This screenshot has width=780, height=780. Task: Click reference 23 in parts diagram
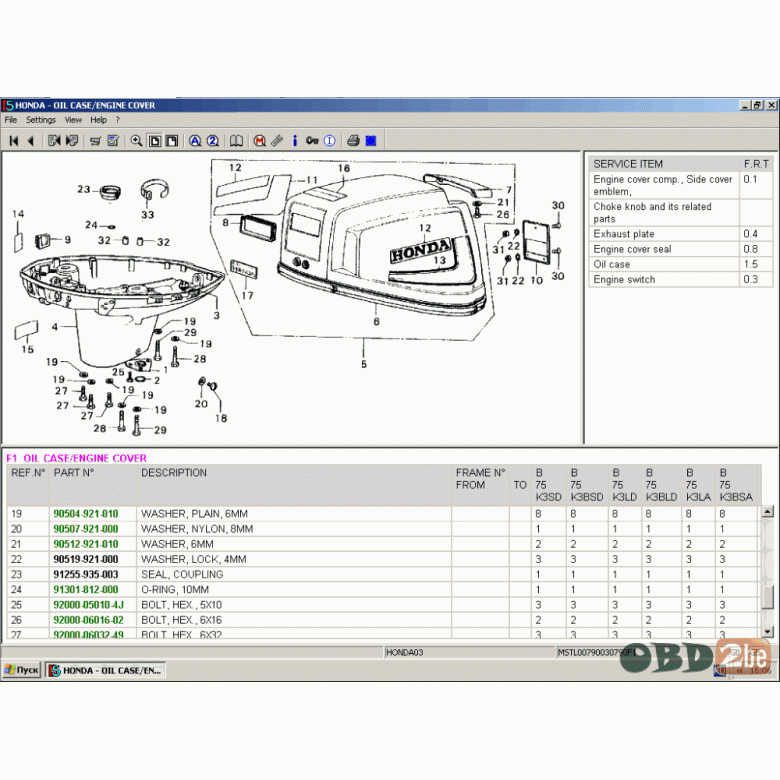pos(84,189)
